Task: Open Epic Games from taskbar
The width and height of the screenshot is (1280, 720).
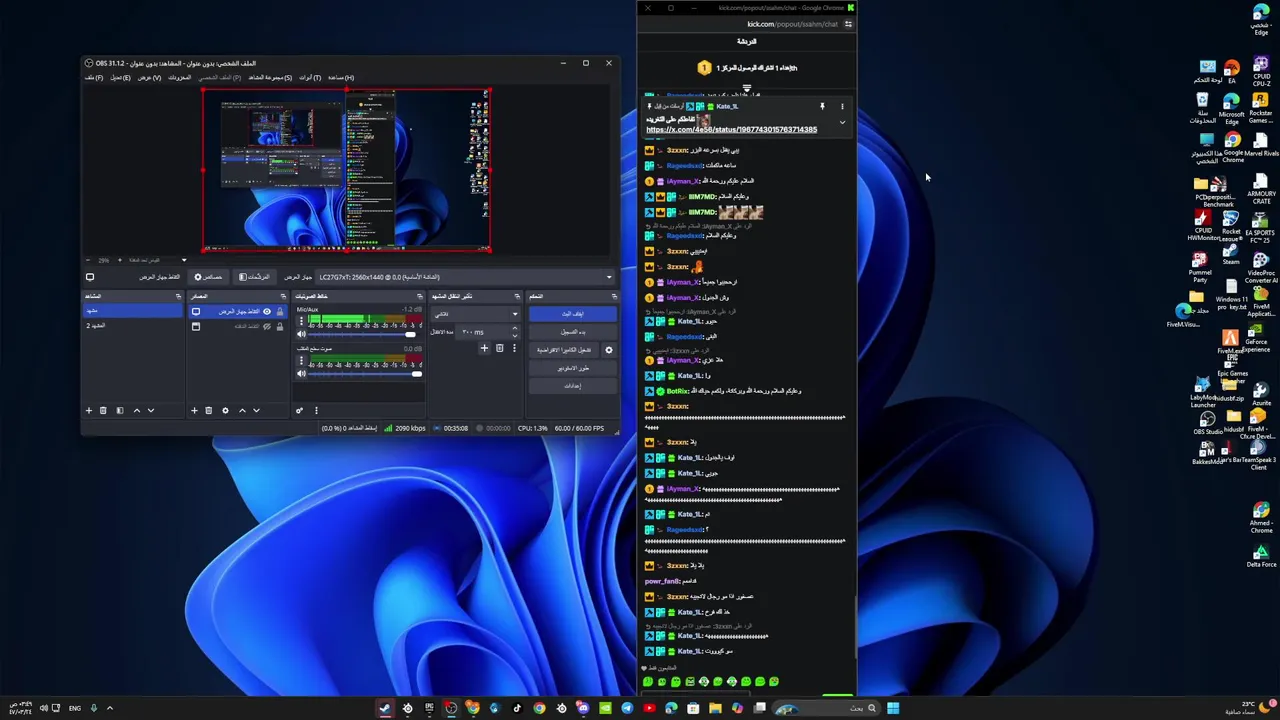Action: (x=429, y=708)
